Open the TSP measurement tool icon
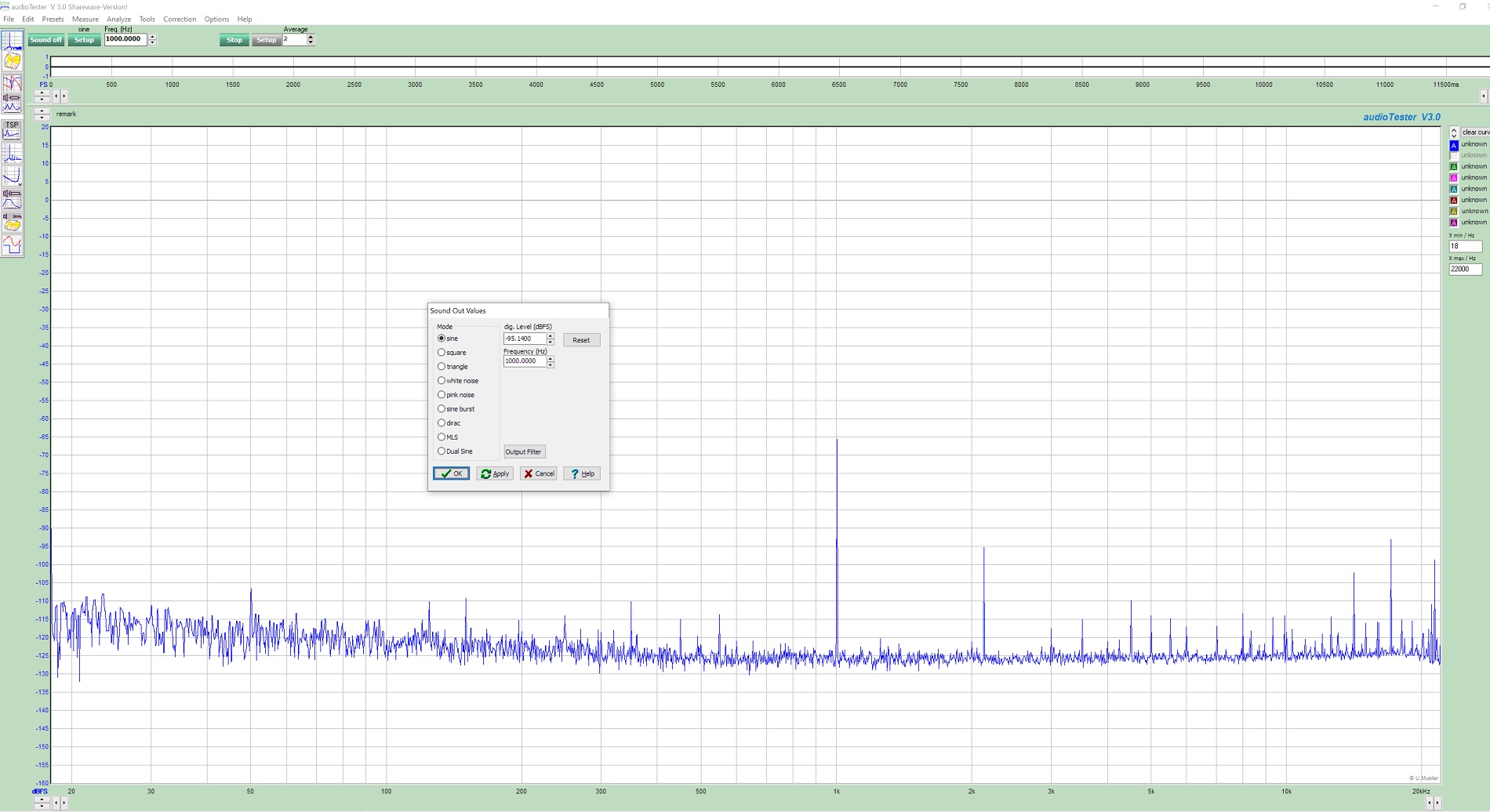1490x812 pixels. (12, 130)
